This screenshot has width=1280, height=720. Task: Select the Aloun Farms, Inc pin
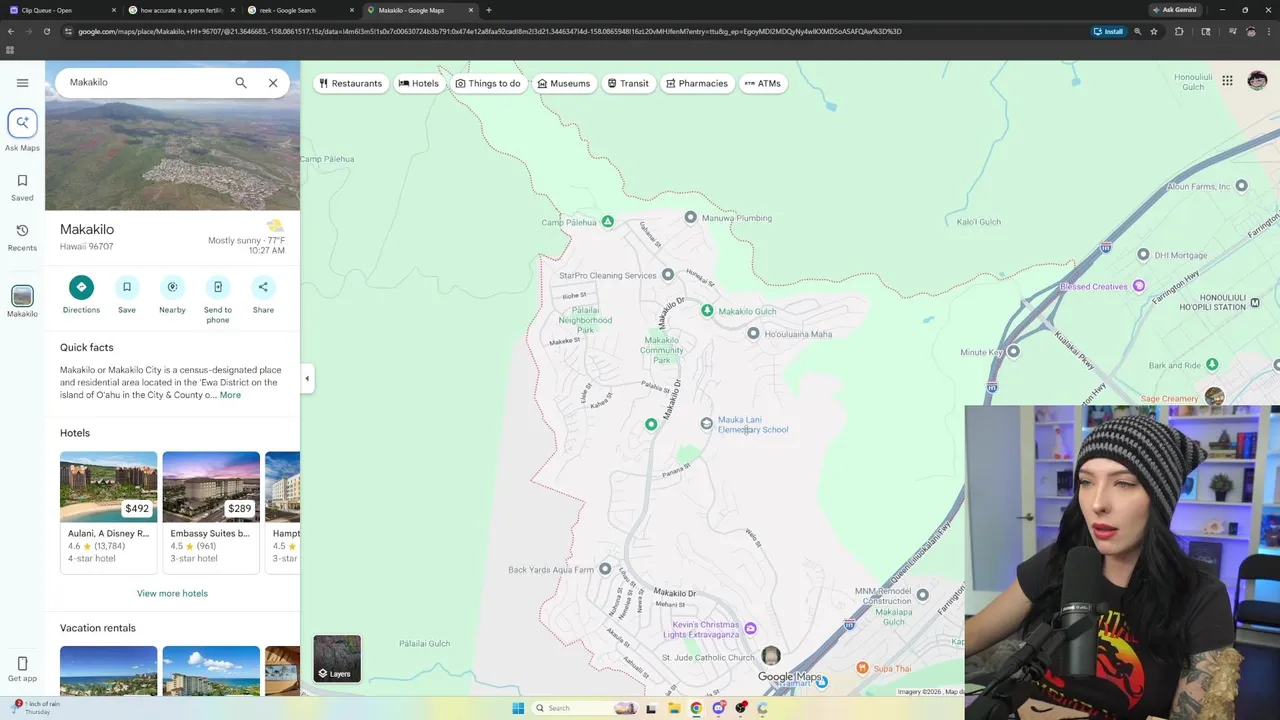[x=1241, y=185]
